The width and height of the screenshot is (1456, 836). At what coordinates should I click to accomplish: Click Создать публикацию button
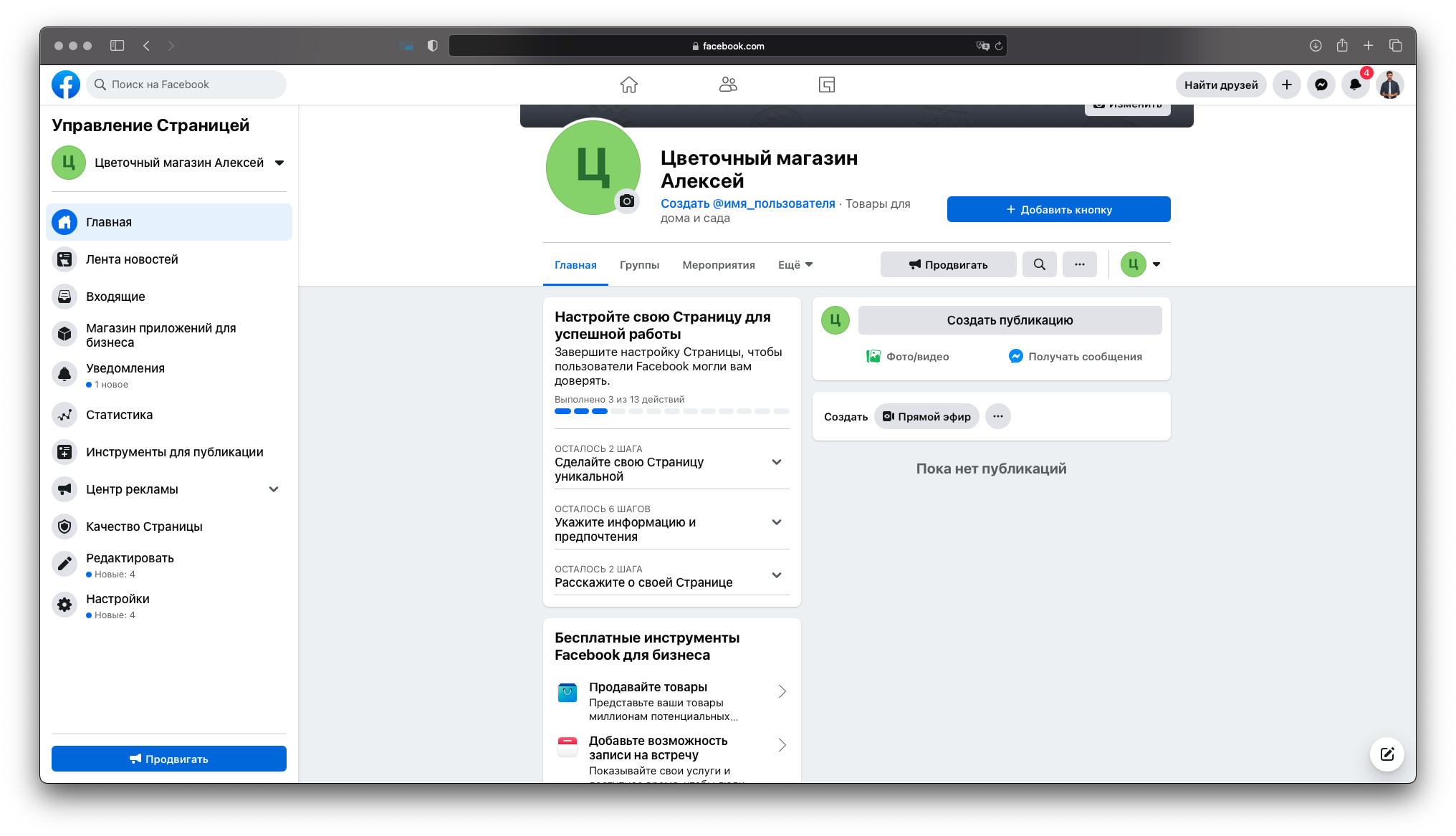[x=1010, y=320]
